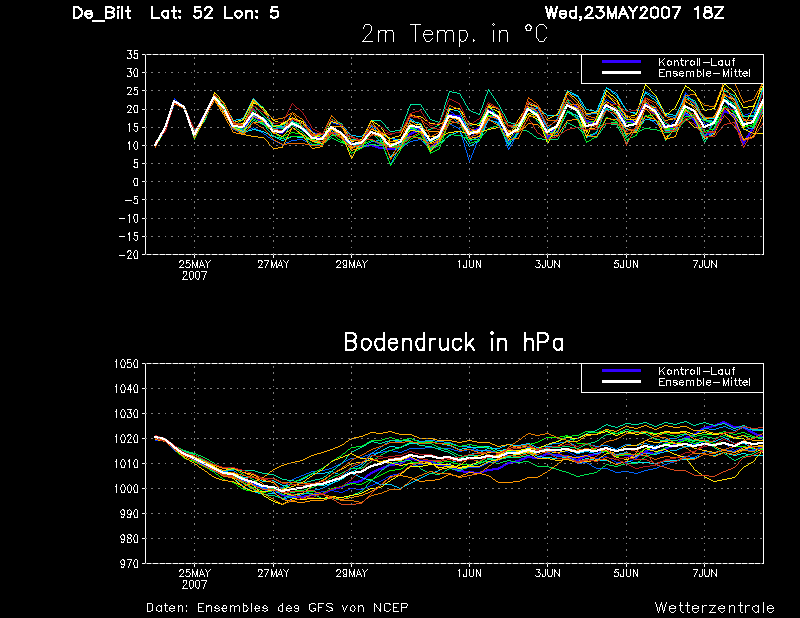The image size is (800, 618).
Task: Click the 'Lat: 52 Lon: 5' coordinates text
Action: coord(215,13)
